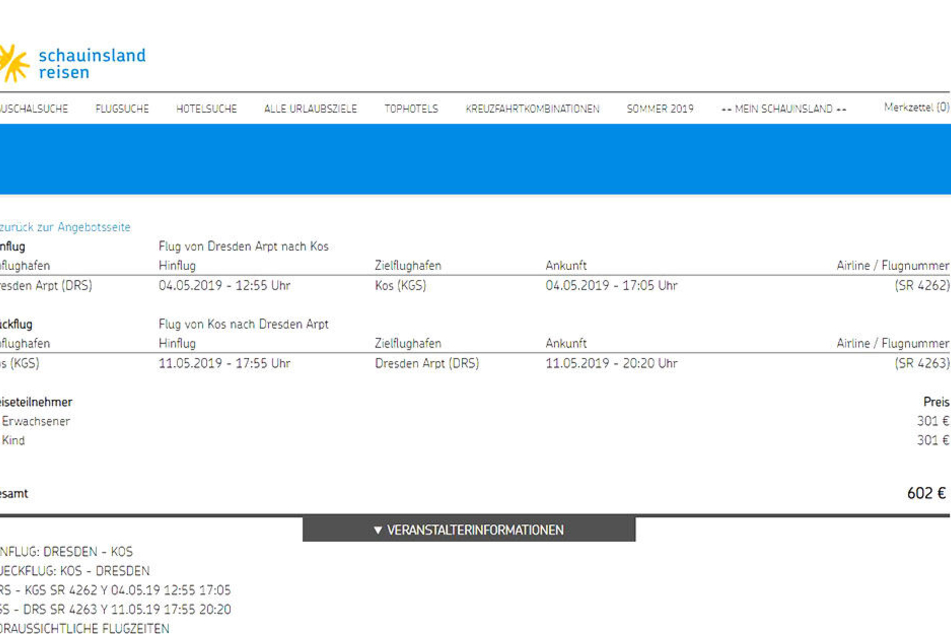951x634 pixels.
Task: Click heading Flug von Kos nach Dresden Arpt
Action: [243, 324]
